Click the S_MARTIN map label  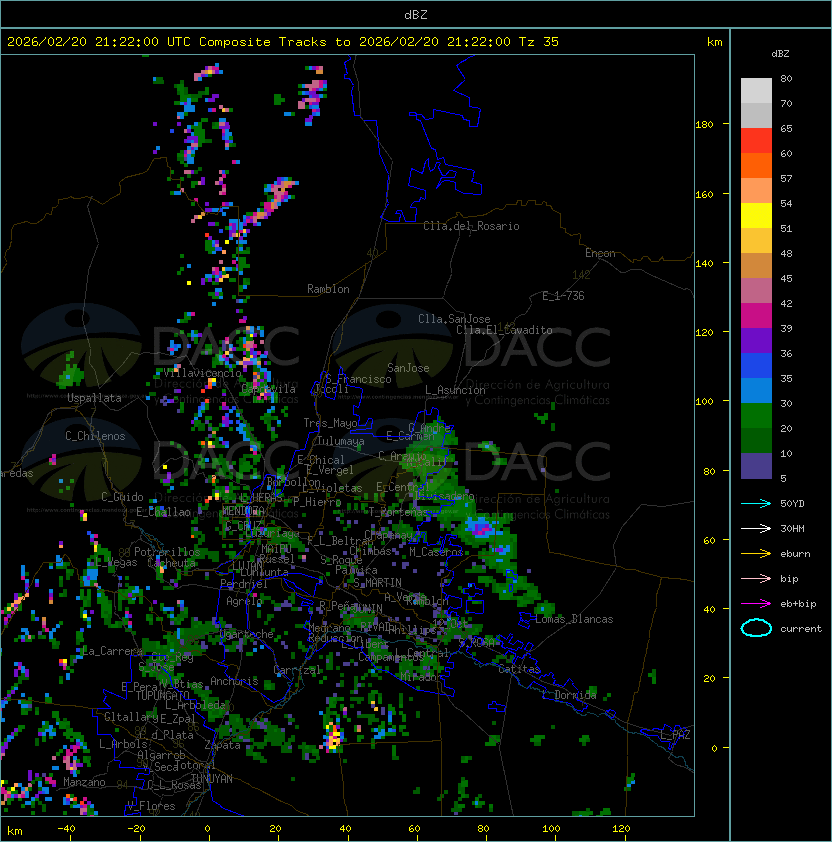(x=377, y=583)
